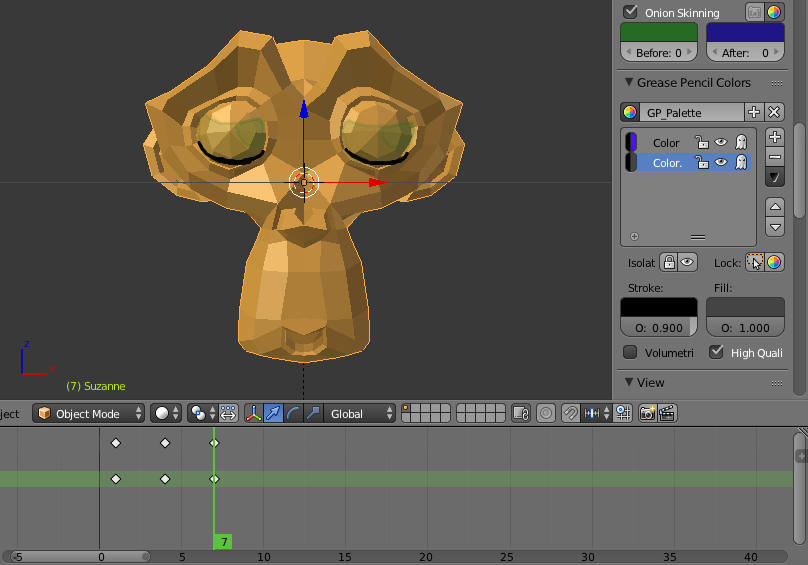Select the first scene layer button
This screenshot has width=808, height=565.
click(406, 408)
